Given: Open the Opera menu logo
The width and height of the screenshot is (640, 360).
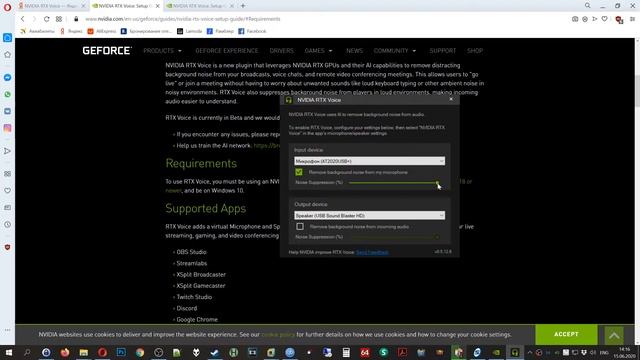Looking at the screenshot, I should [x=7, y=6].
